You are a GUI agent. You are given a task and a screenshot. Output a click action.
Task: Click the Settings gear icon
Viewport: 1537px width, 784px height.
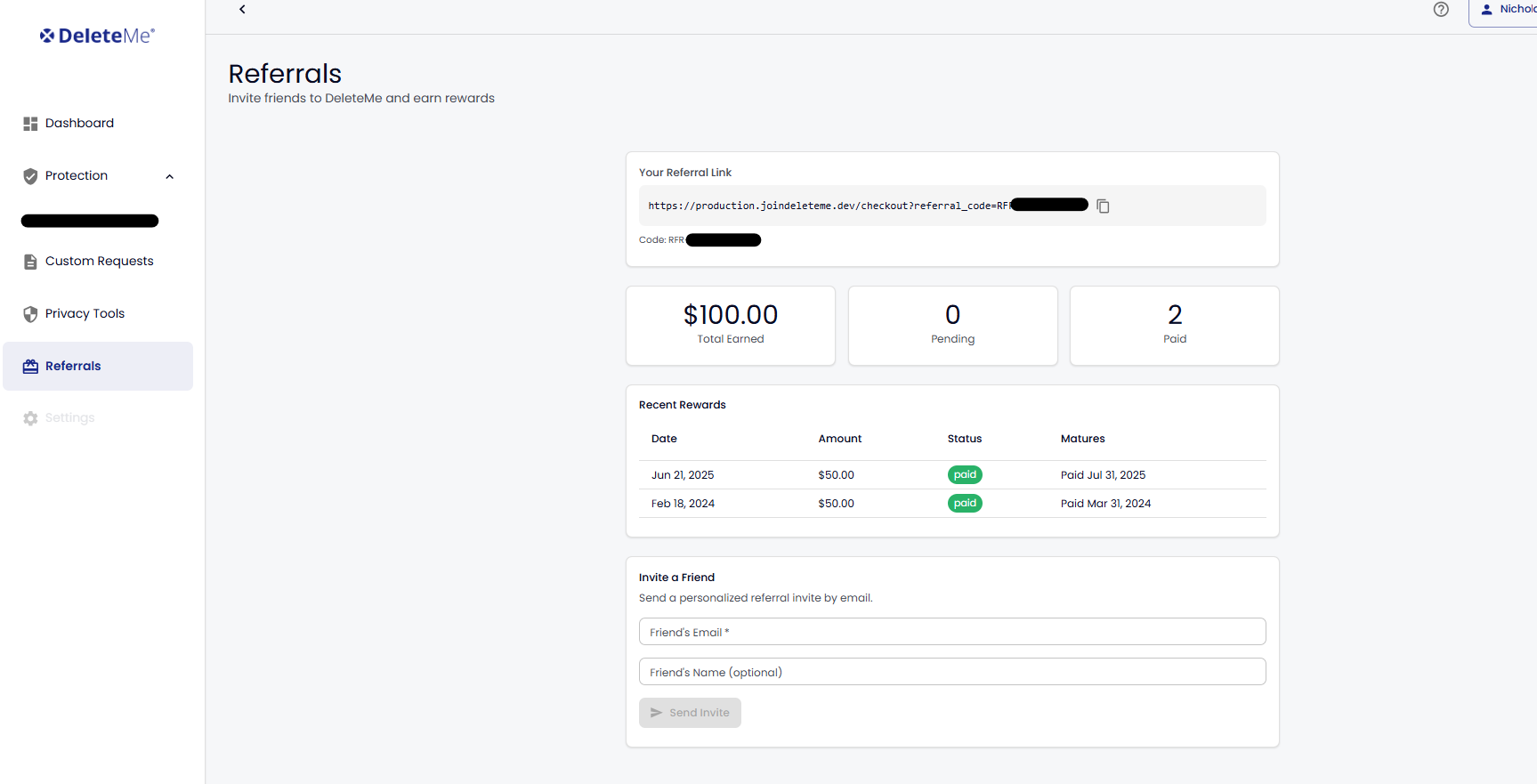pyautogui.click(x=30, y=418)
